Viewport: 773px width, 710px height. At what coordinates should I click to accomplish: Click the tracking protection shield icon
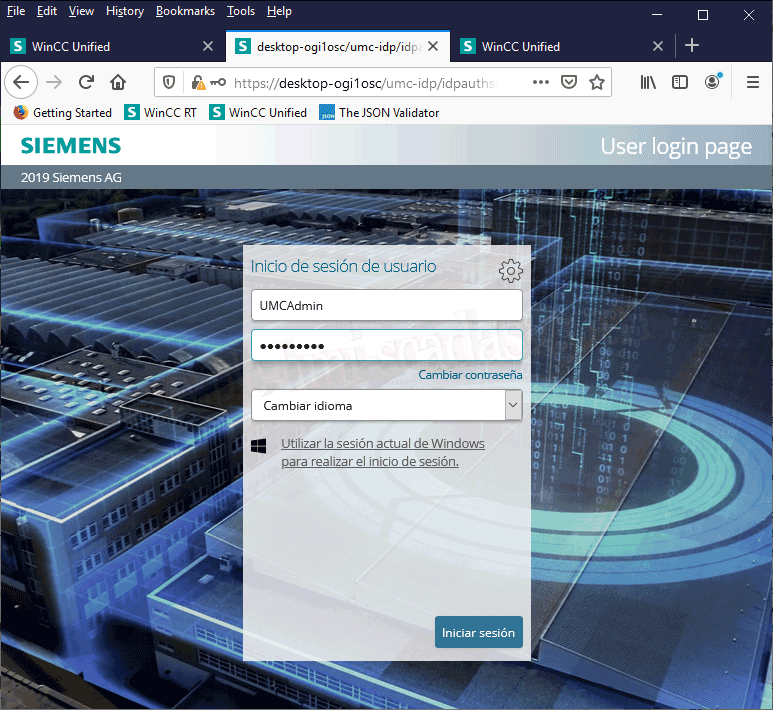tap(169, 82)
